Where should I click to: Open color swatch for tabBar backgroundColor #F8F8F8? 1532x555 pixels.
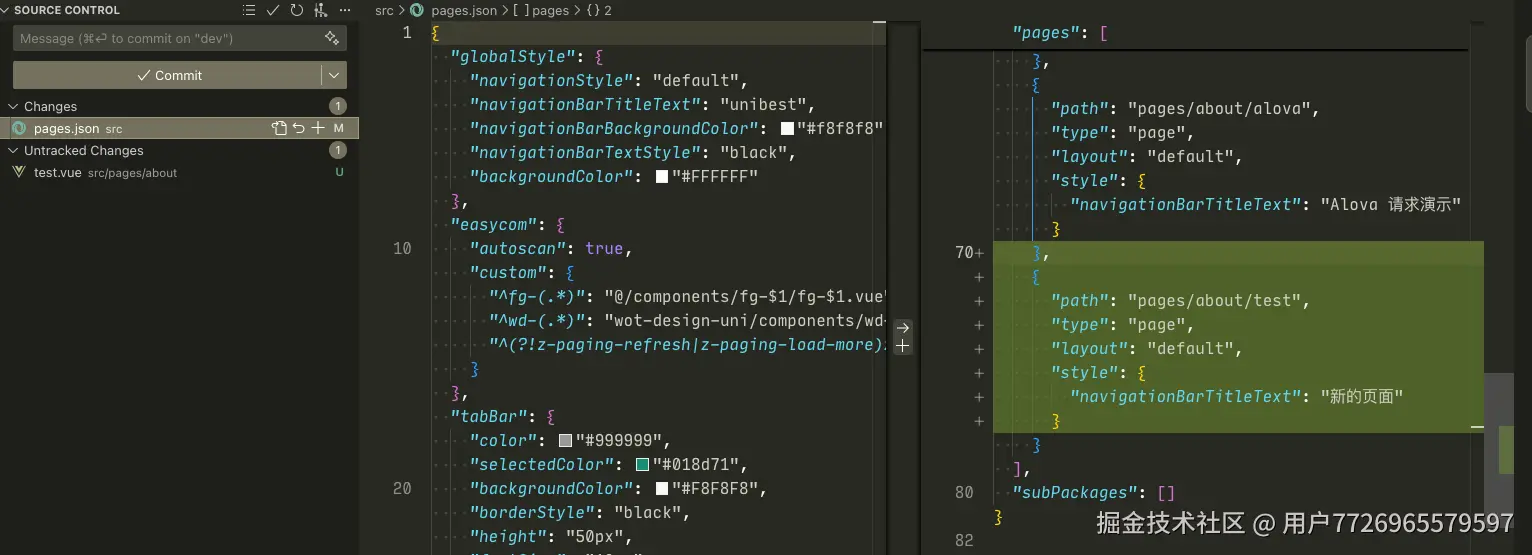point(662,489)
